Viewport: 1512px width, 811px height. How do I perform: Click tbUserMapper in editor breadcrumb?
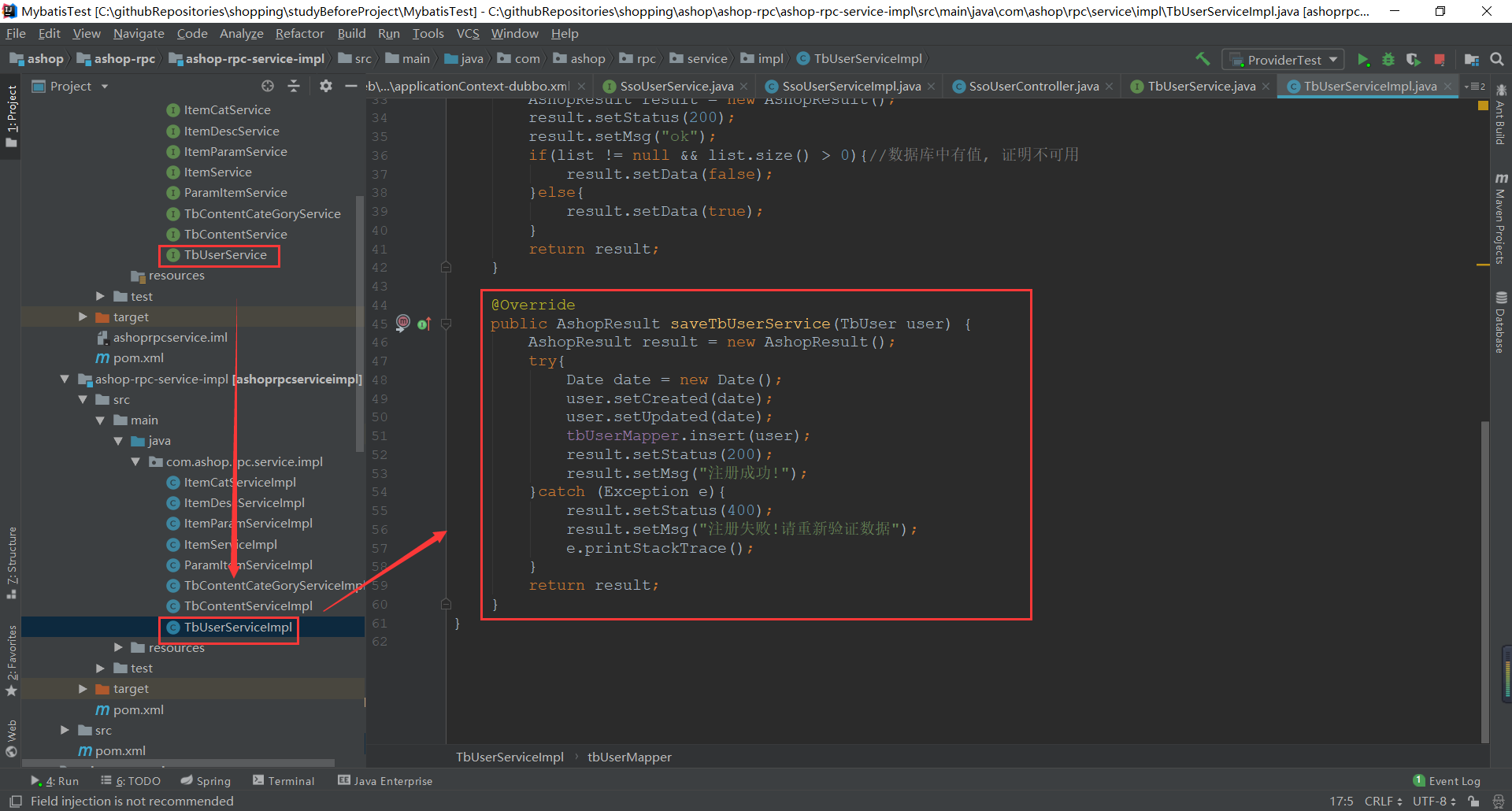coord(629,757)
